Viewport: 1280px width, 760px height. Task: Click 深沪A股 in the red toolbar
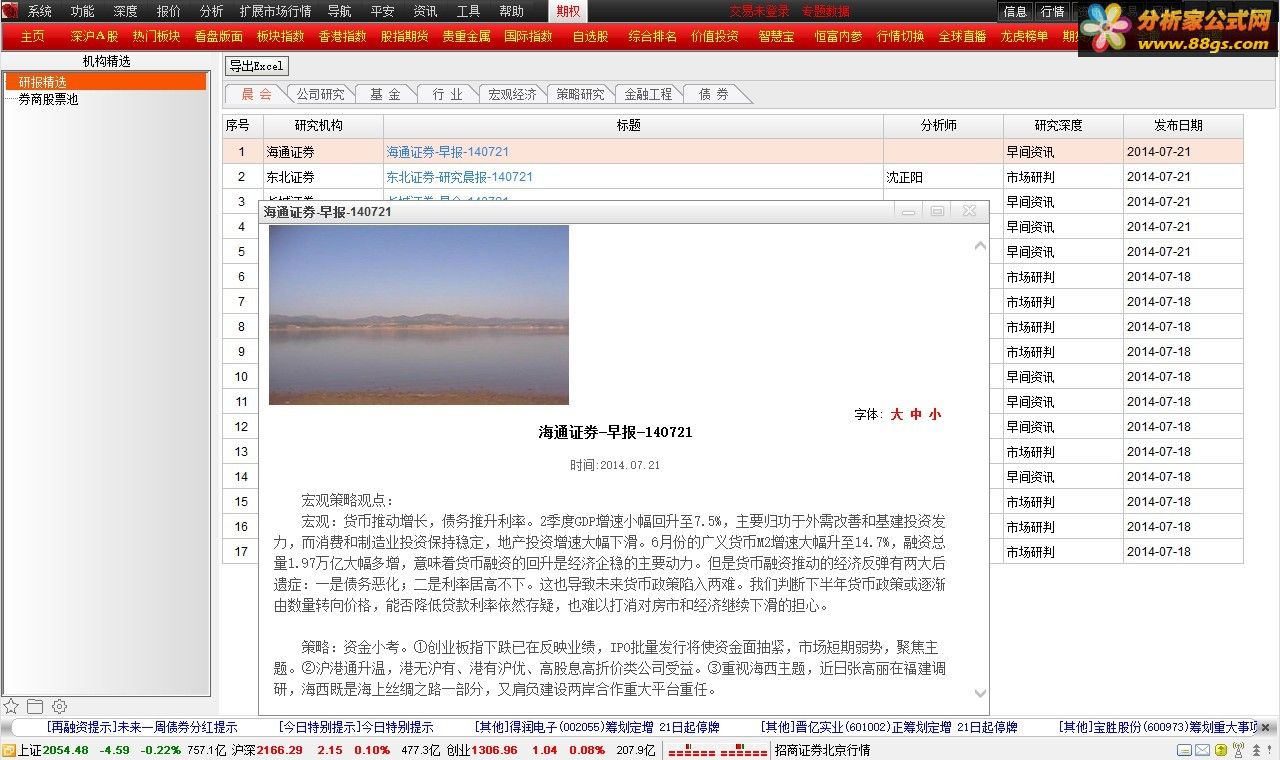(x=94, y=36)
